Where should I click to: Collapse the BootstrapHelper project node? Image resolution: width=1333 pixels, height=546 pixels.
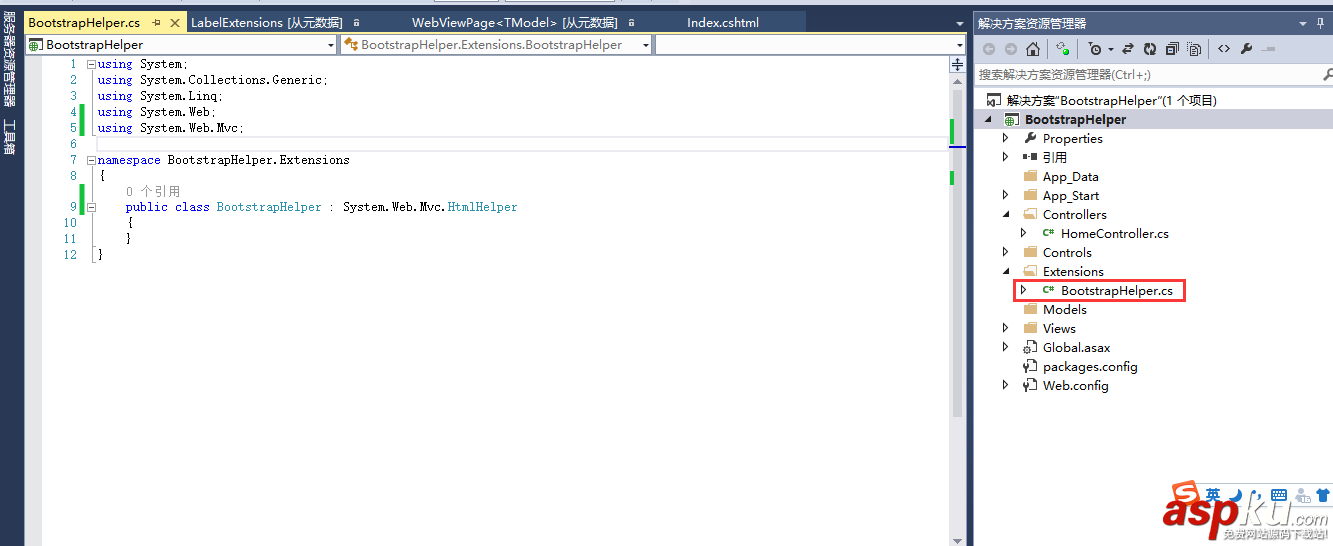[989, 119]
